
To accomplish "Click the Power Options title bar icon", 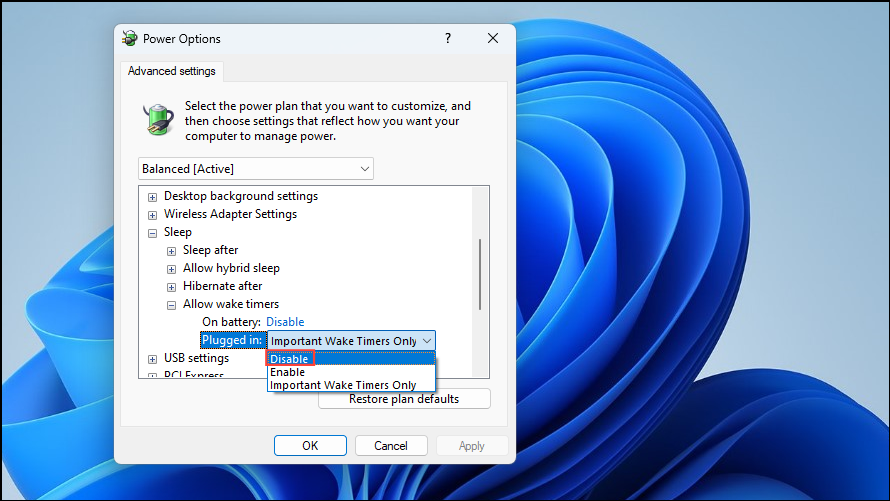I will pos(129,39).
